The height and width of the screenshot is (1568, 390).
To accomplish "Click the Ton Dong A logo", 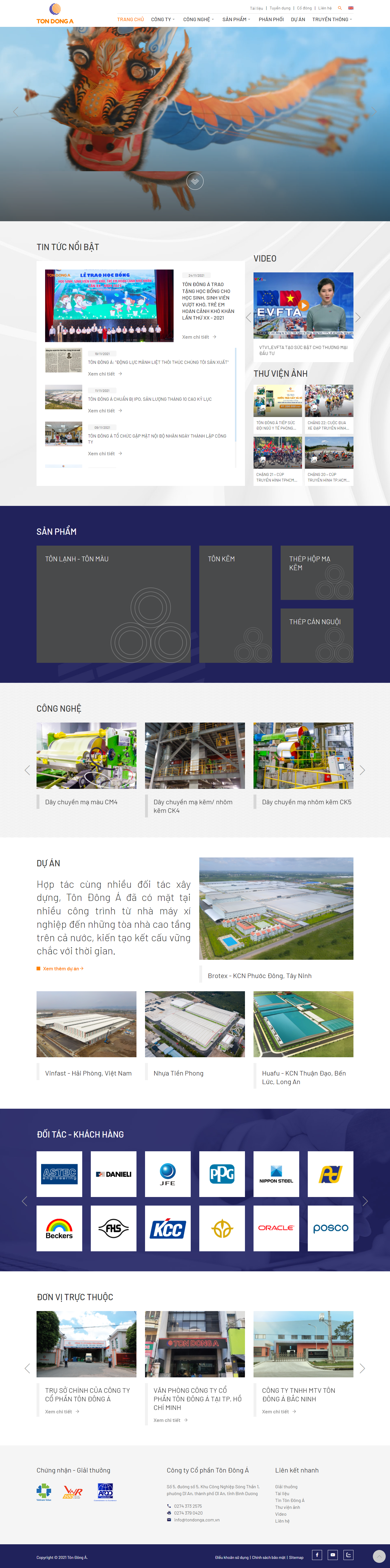I will (x=55, y=13).
